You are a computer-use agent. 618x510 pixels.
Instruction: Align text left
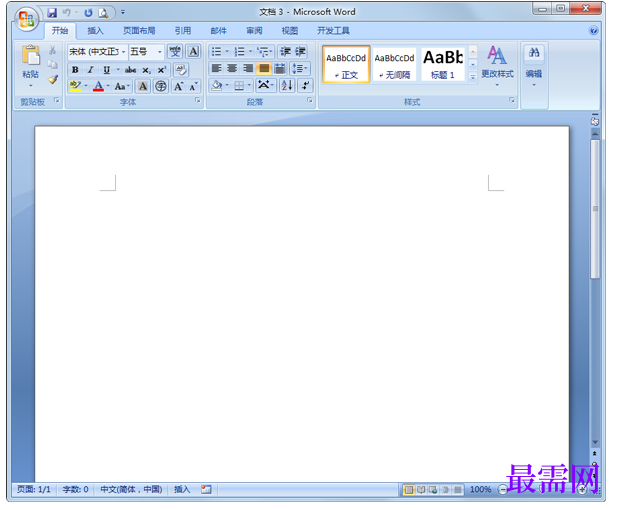(x=216, y=69)
